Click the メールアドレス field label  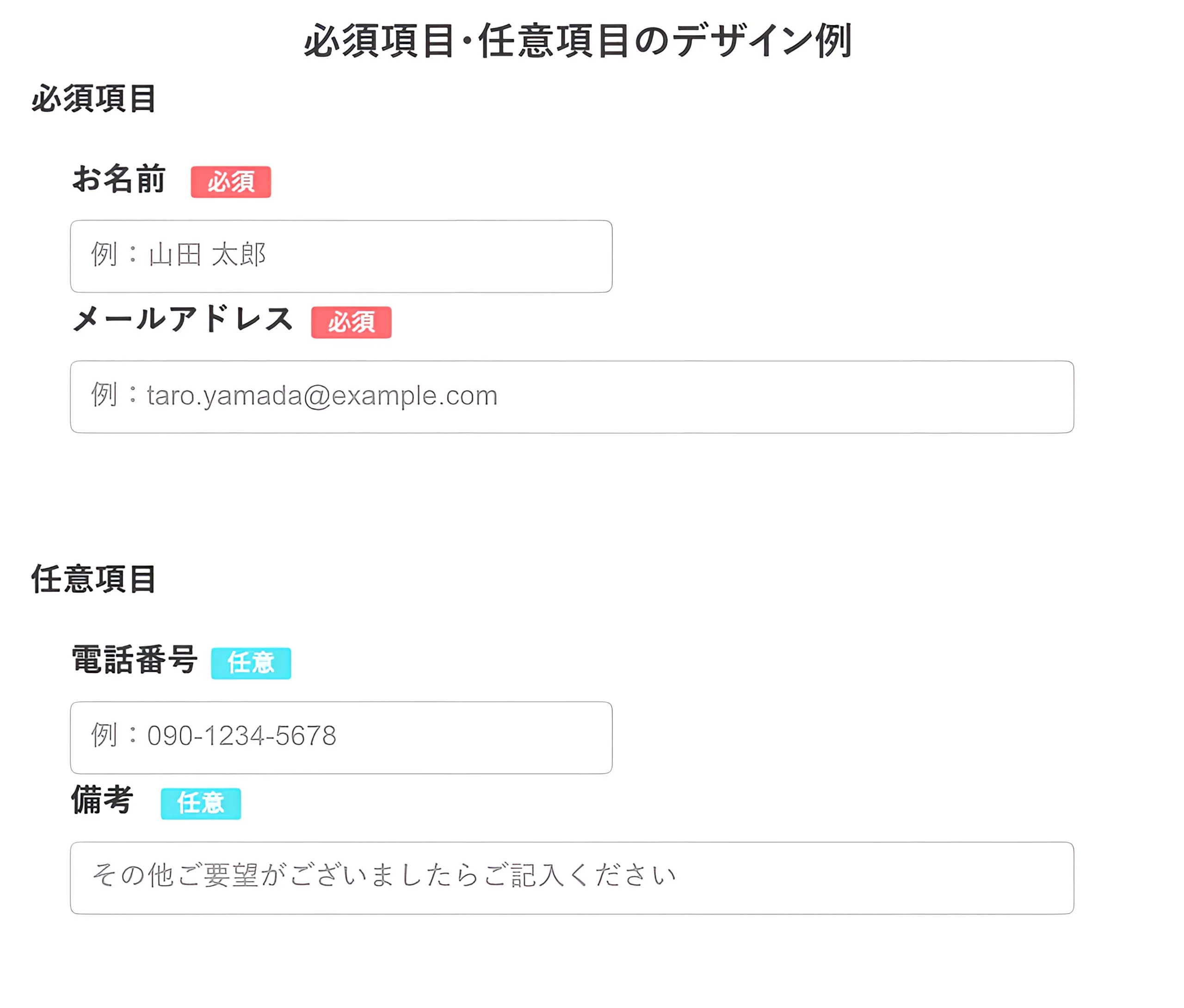[182, 319]
